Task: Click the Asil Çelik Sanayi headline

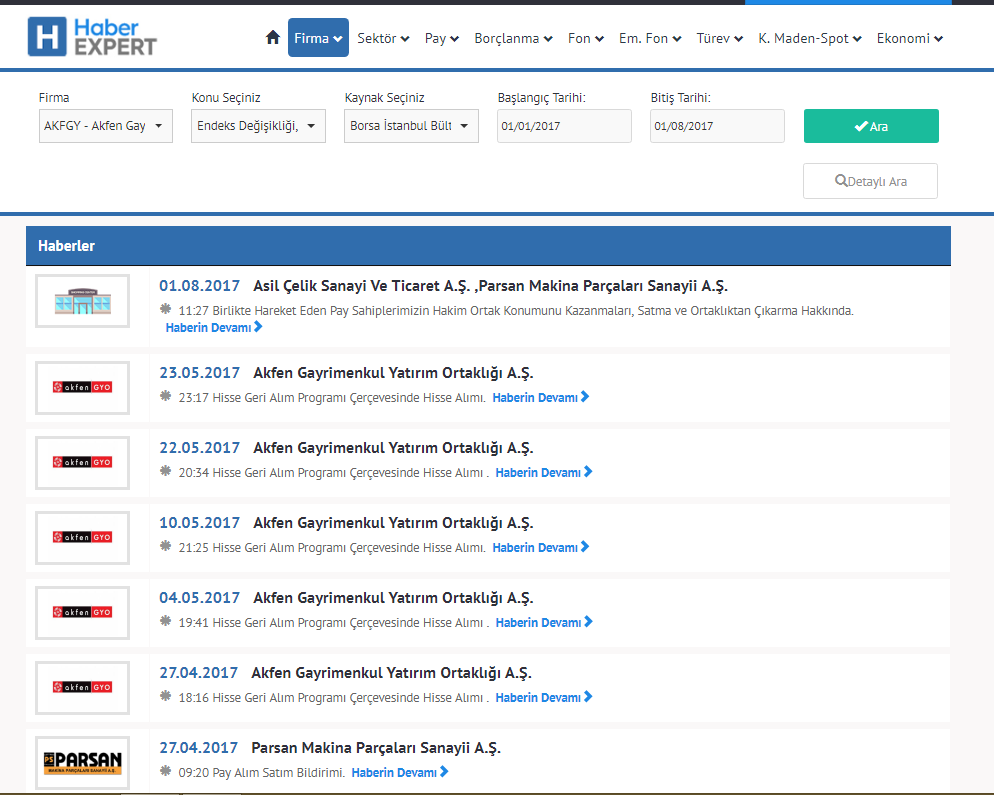Action: pyautogui.click(x=490, y=286)
